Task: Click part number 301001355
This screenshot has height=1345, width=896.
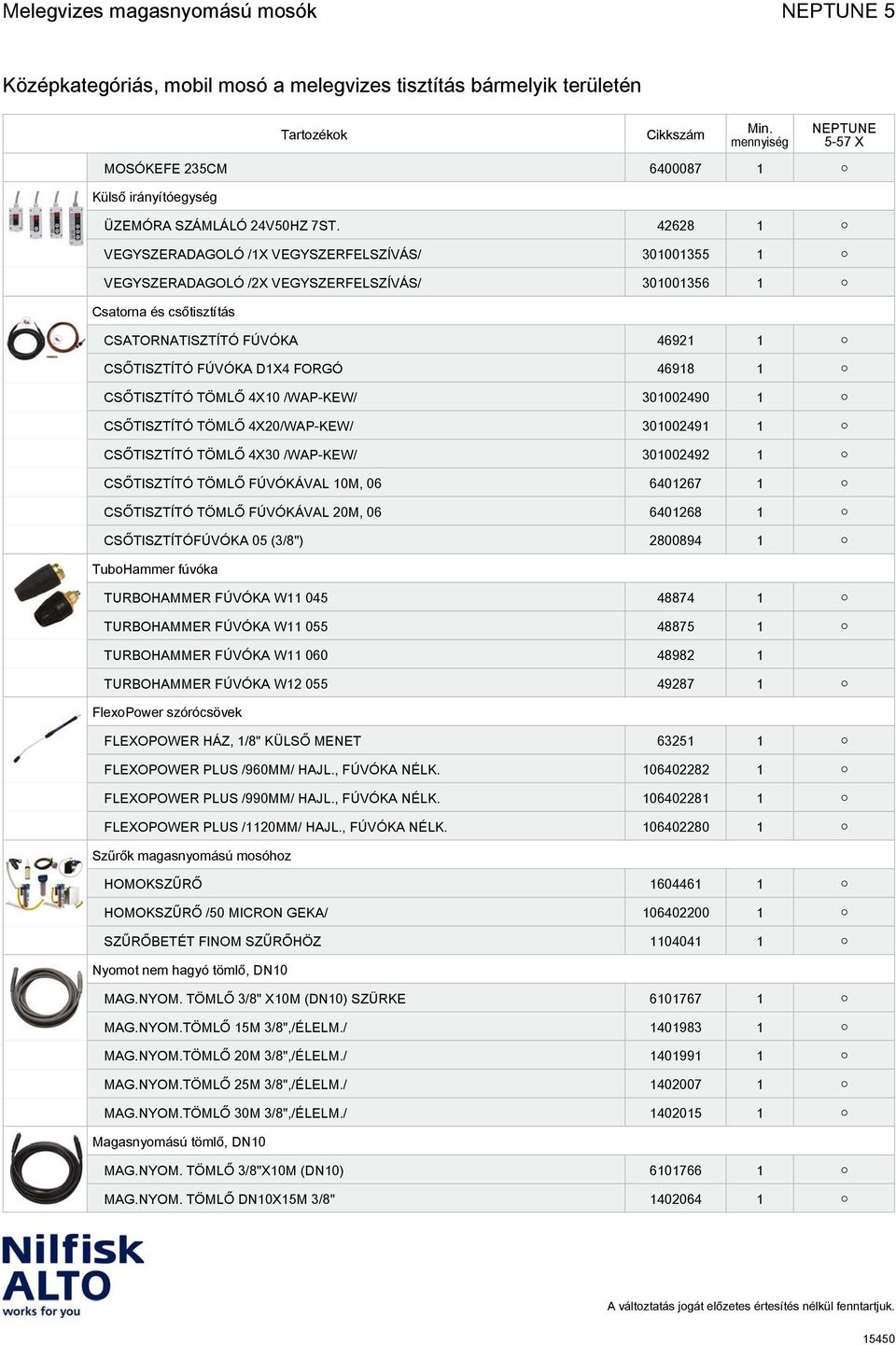Action: point(675,254)
